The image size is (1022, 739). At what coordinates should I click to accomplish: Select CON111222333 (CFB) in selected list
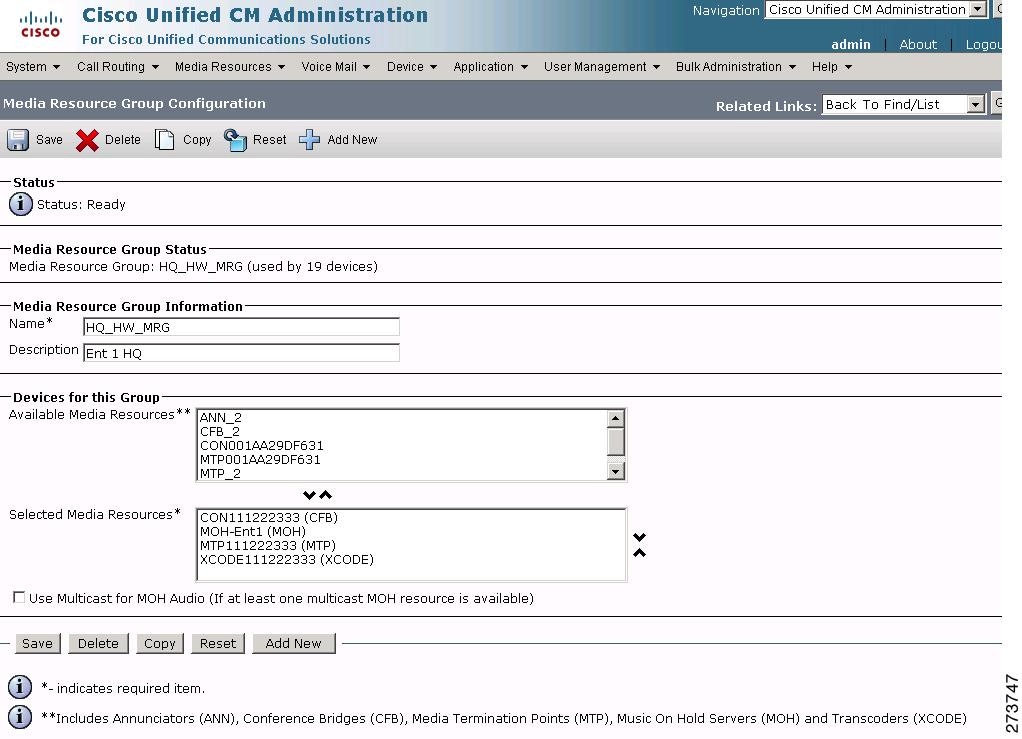(x=269, y=517)
